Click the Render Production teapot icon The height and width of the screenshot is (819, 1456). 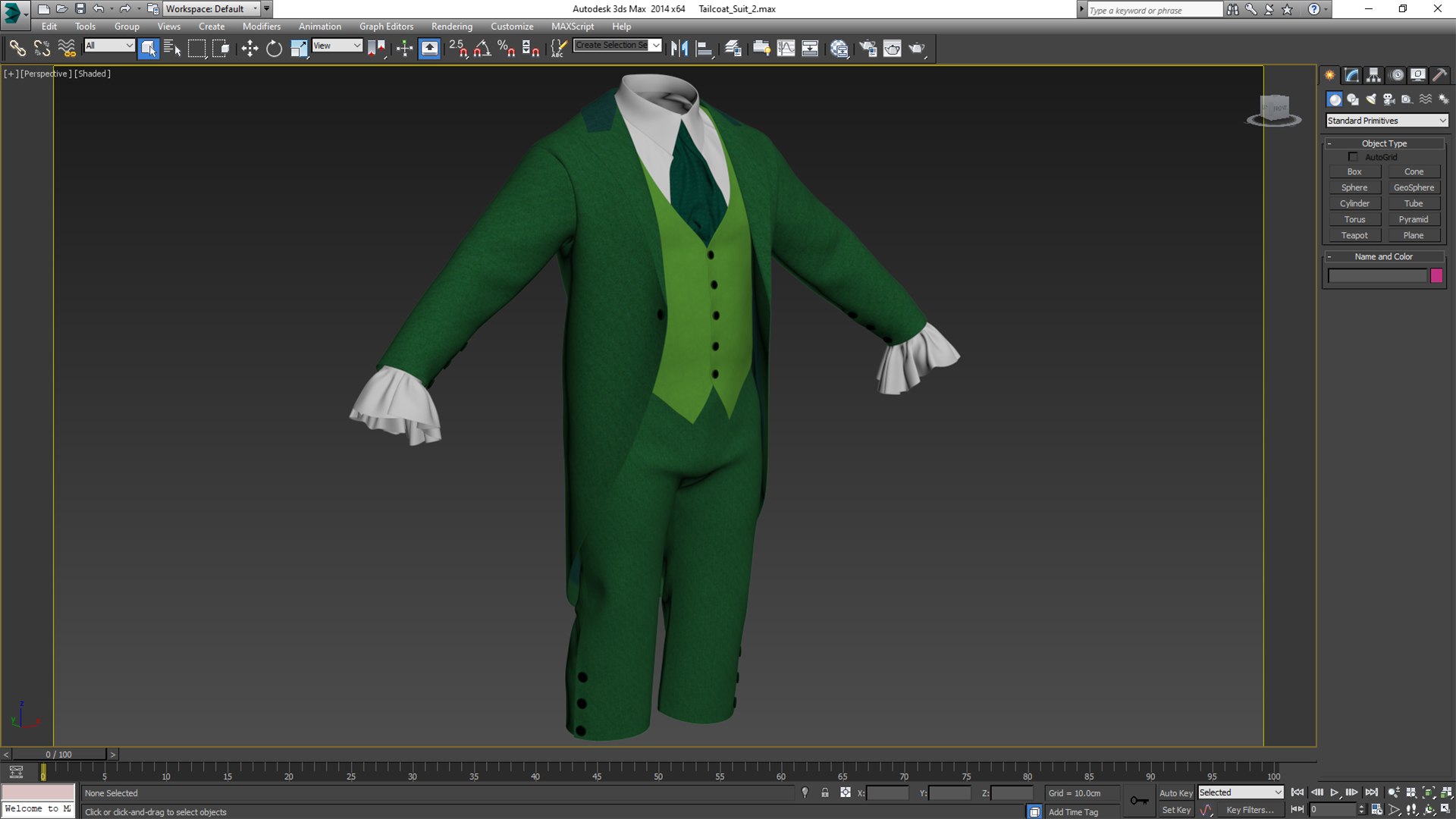pos(918,49)
